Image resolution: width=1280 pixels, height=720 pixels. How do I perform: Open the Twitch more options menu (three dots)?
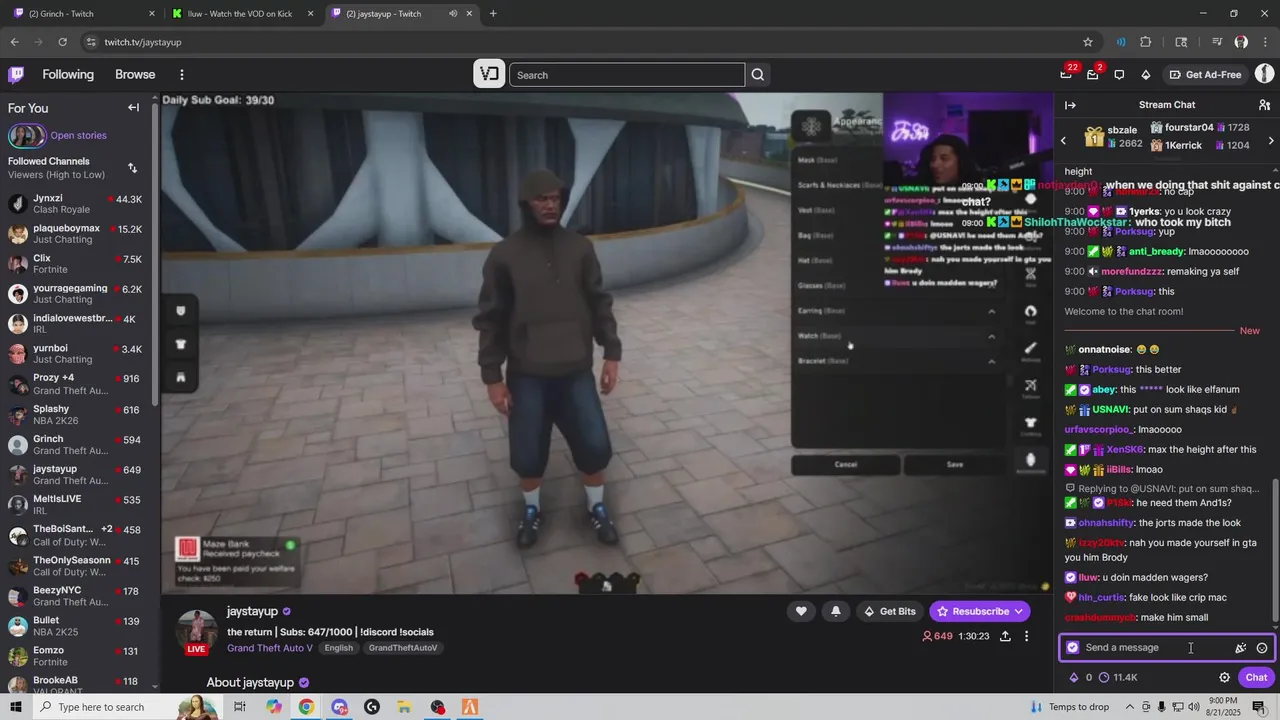coord(182,75)
